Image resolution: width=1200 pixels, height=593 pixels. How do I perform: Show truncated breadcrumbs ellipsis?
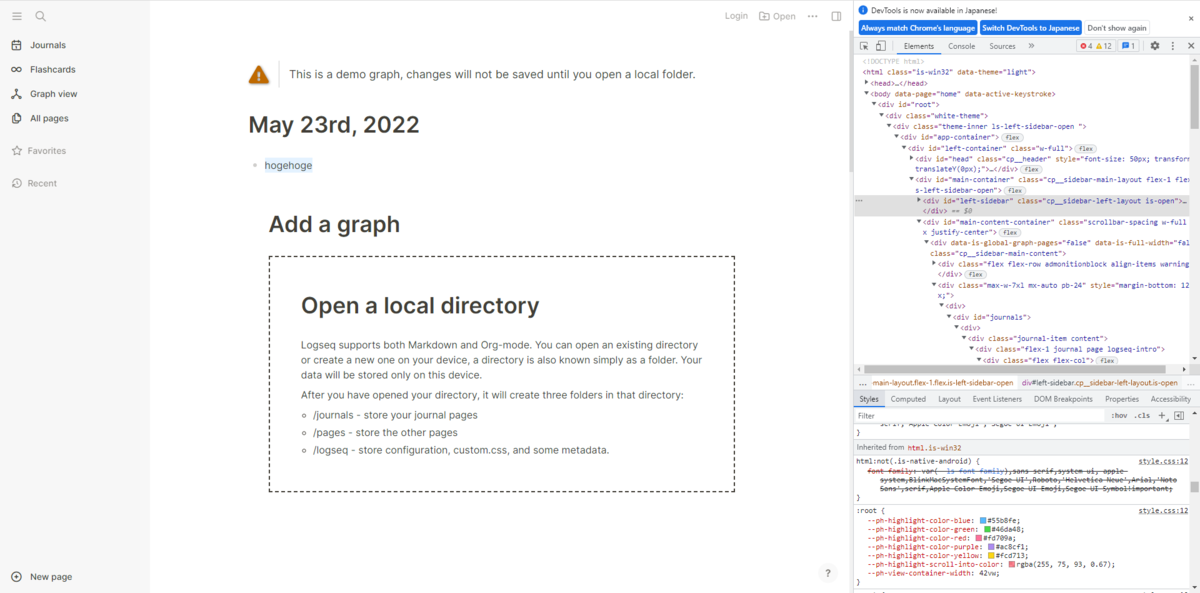(x=862, y=383)
